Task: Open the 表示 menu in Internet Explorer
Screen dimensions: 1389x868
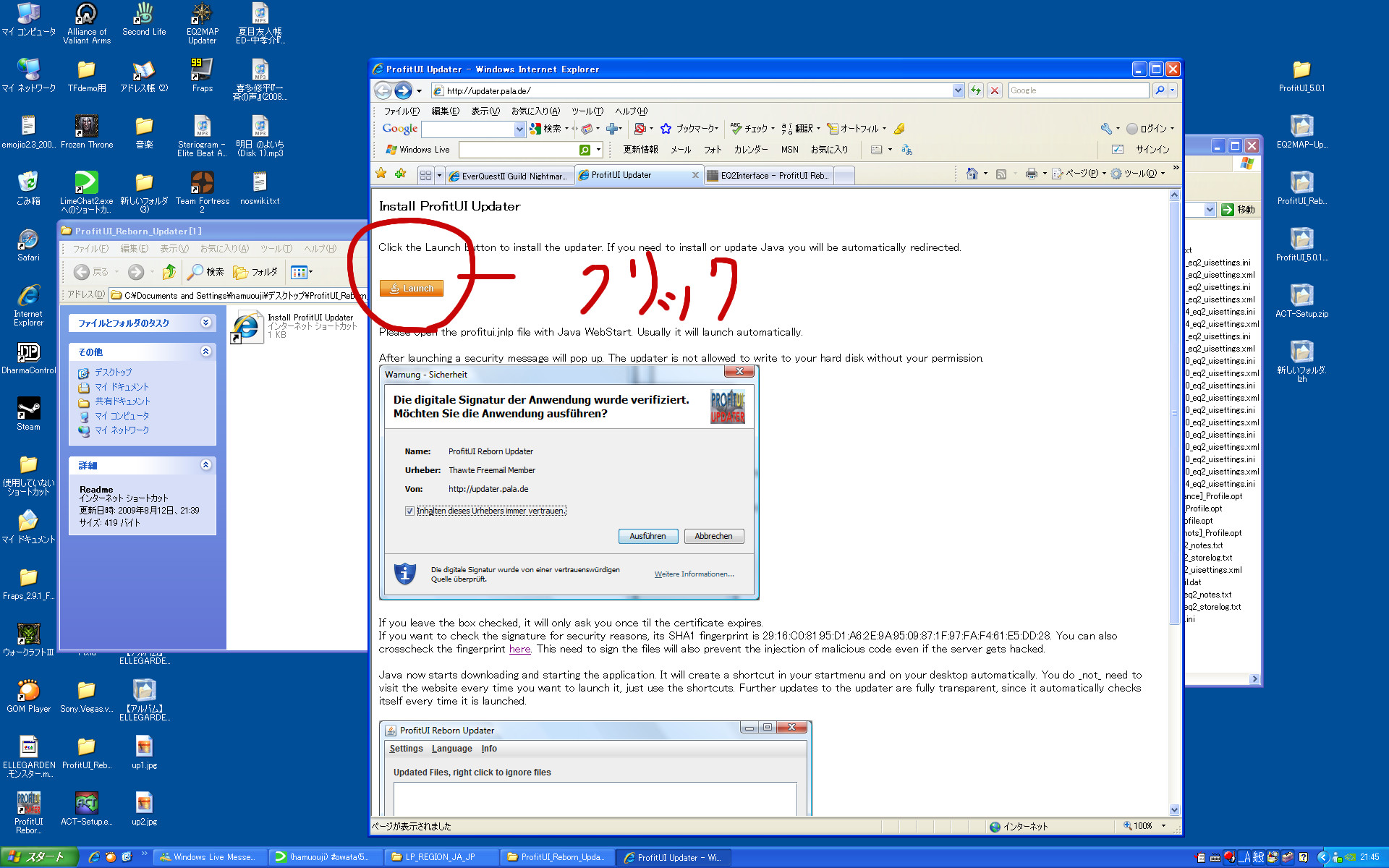Action: (x=485, y=111)
